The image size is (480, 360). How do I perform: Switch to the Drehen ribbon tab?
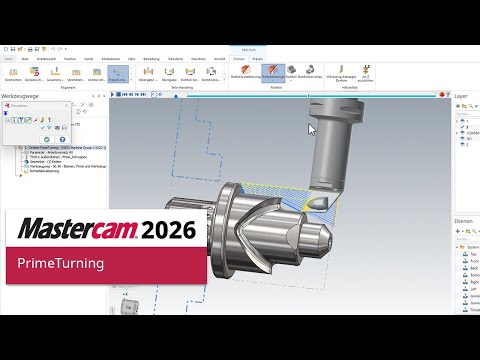coord(239,59)
